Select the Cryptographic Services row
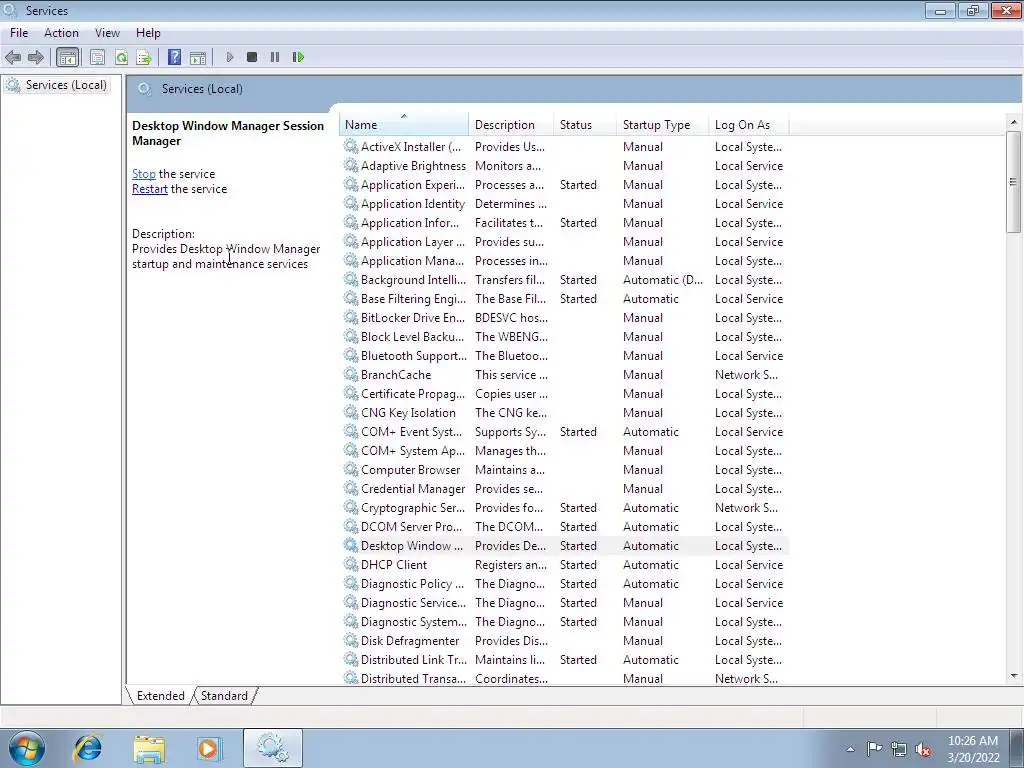1024x768 pixels. coord(564,507)
